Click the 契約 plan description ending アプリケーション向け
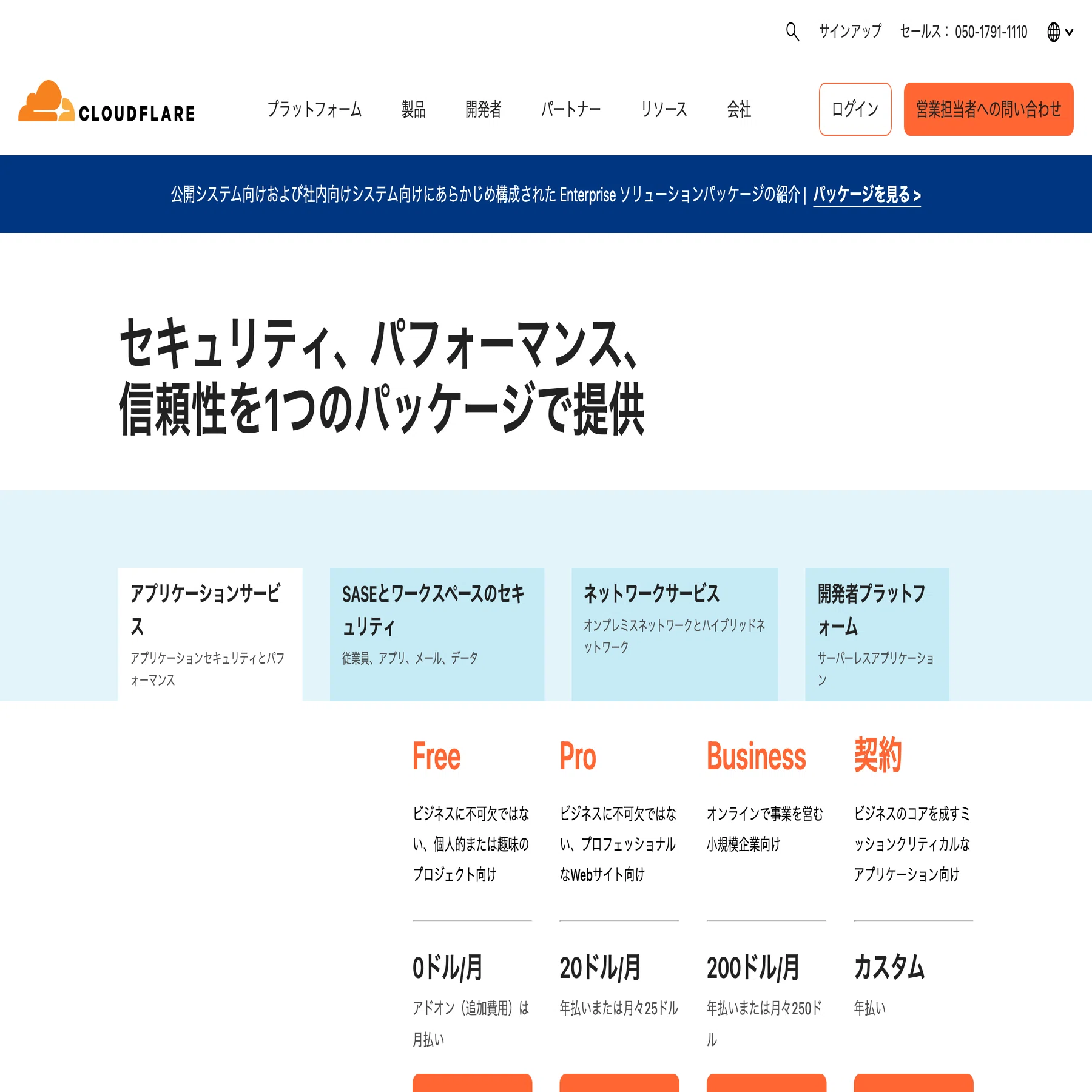Screen dimensions: 1092x1092 click(912, 844)
